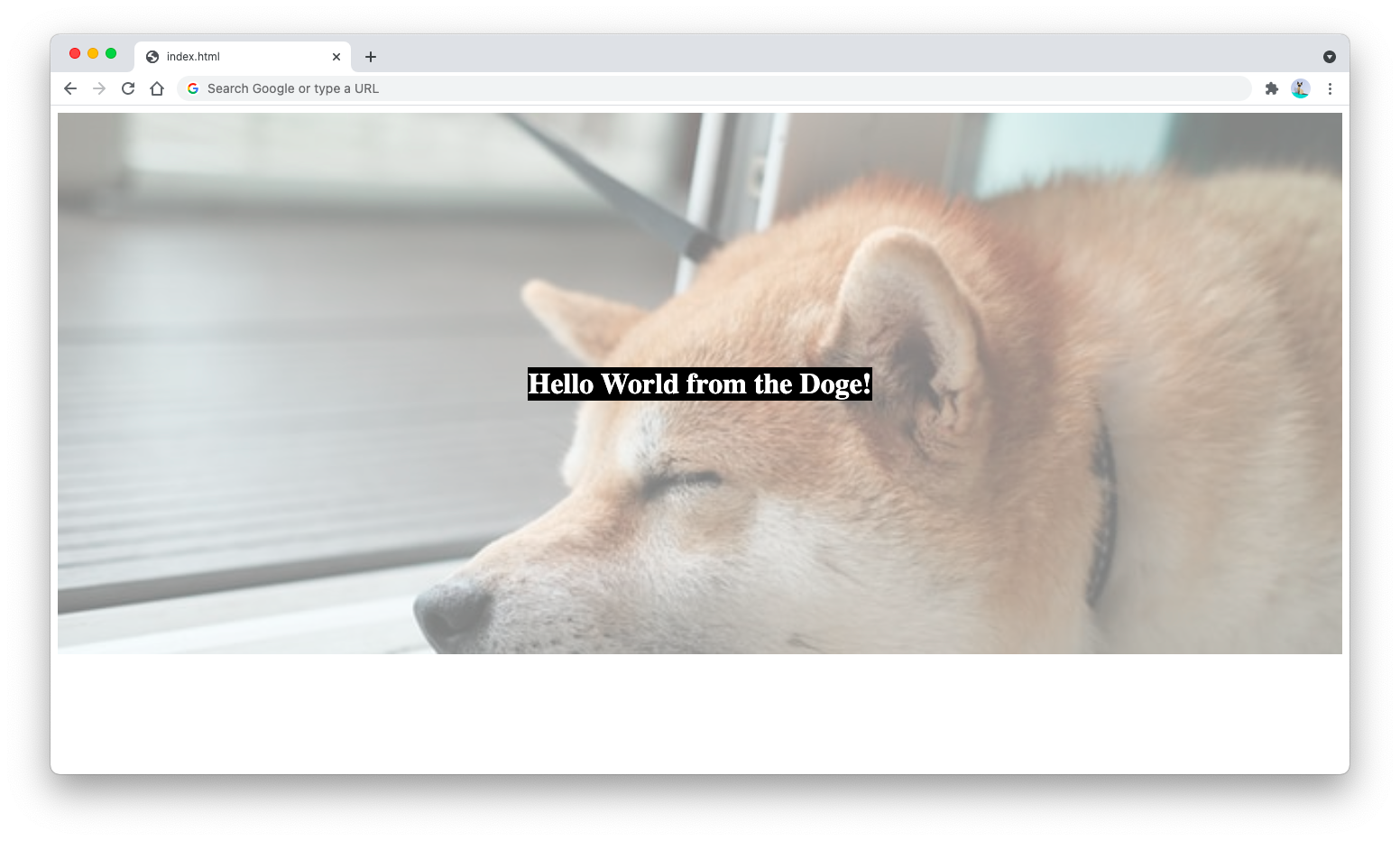Maximize the browser window with green button

click(111, 53)
